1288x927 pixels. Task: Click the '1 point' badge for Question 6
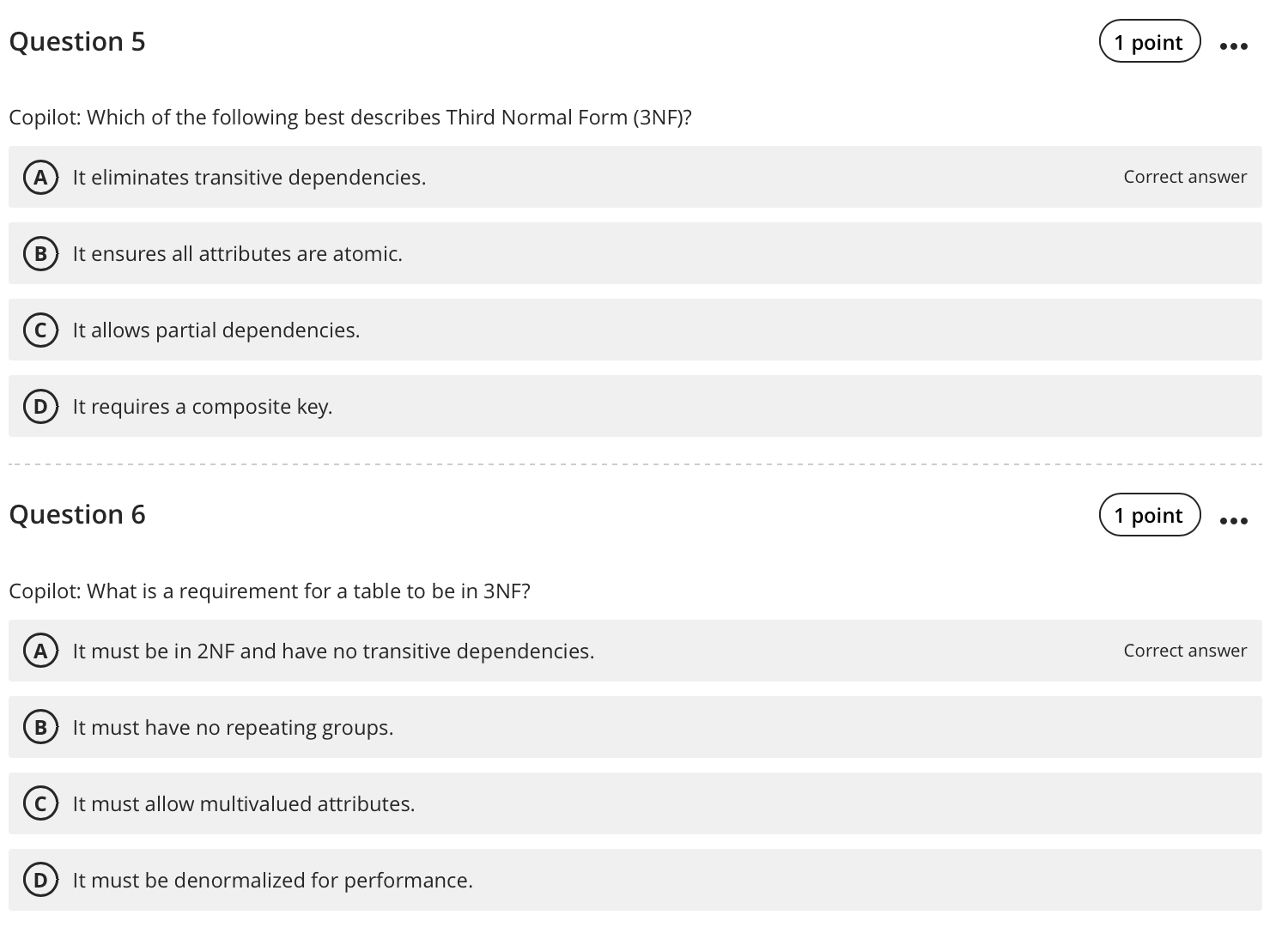[x=1149, y=515]
